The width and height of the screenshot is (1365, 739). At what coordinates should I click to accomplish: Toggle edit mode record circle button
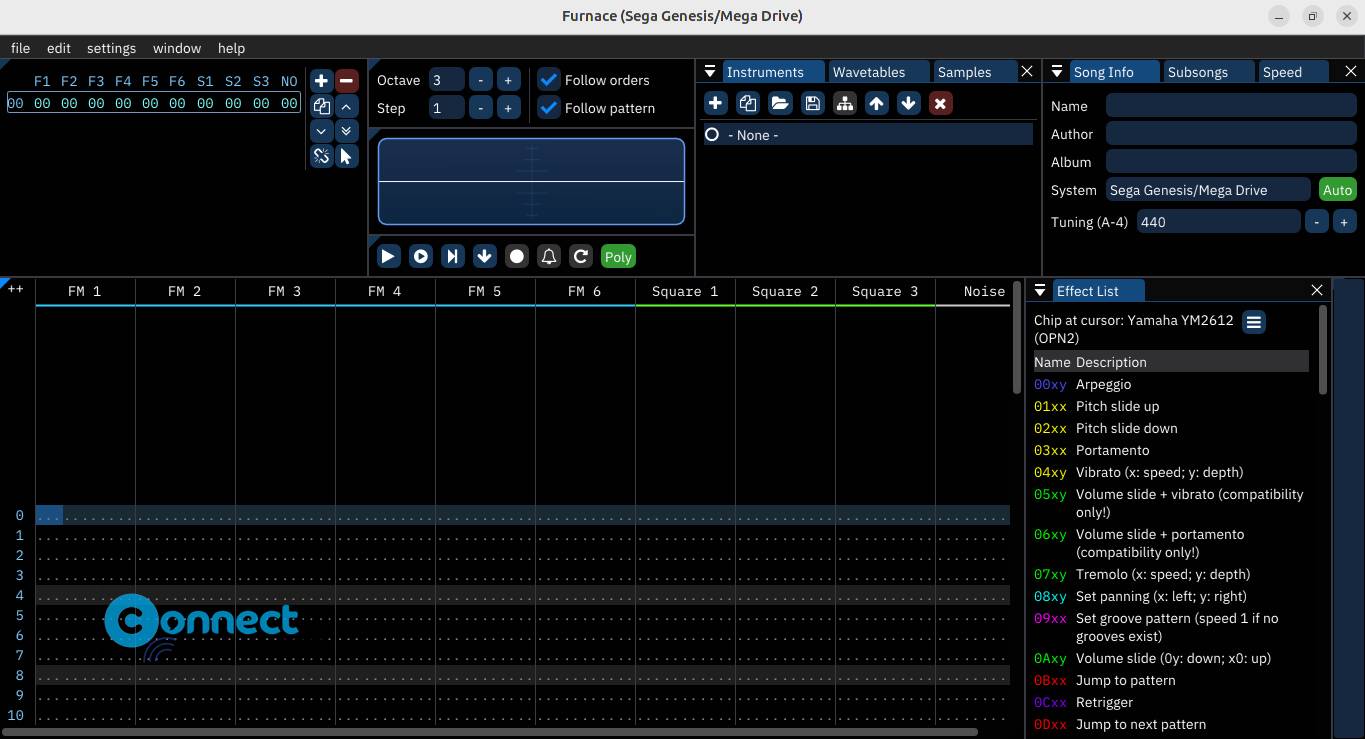click(x=517, y=257)
